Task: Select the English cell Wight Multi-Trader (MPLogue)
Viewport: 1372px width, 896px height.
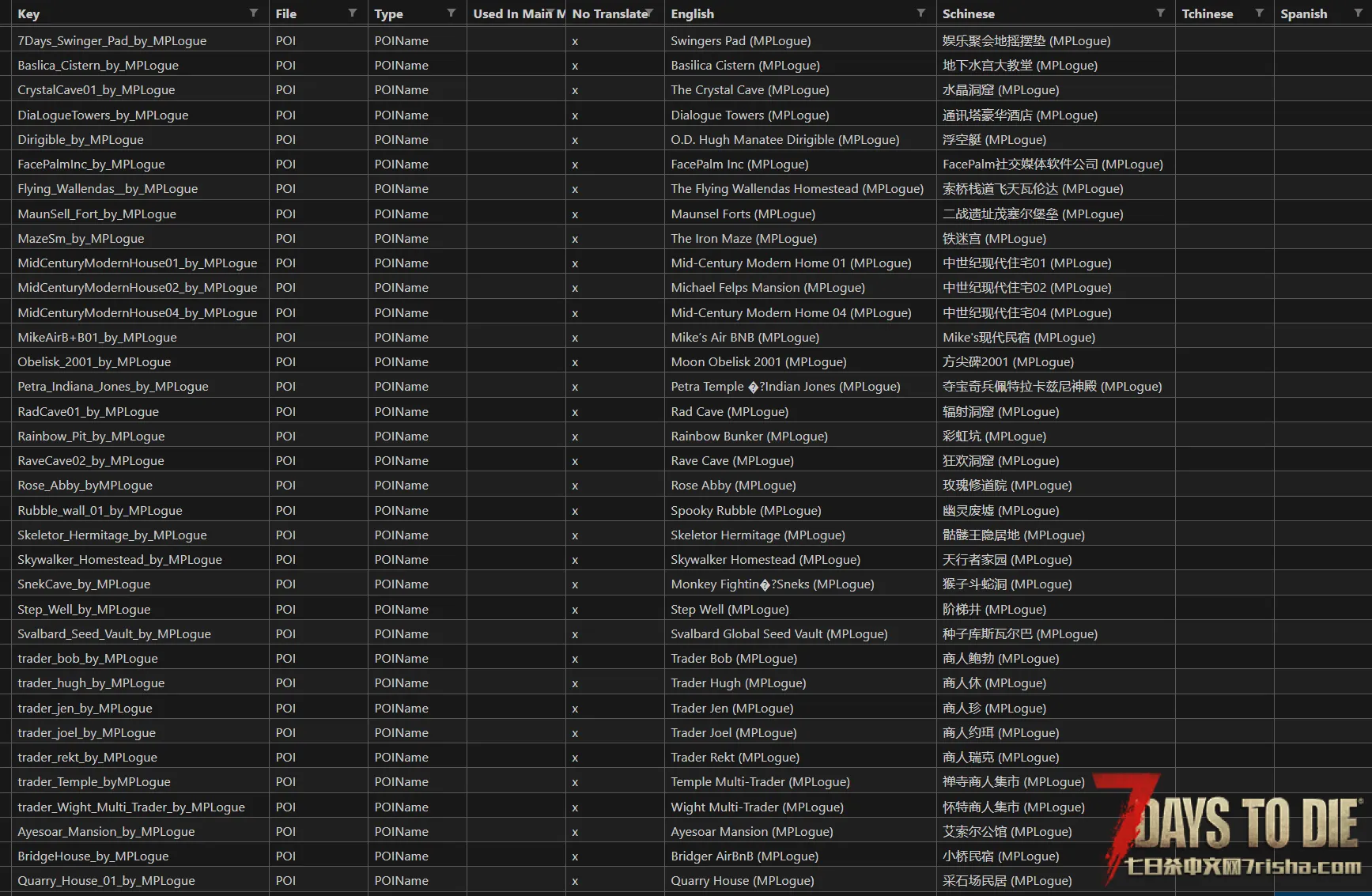Action: (x=800, y=807)
